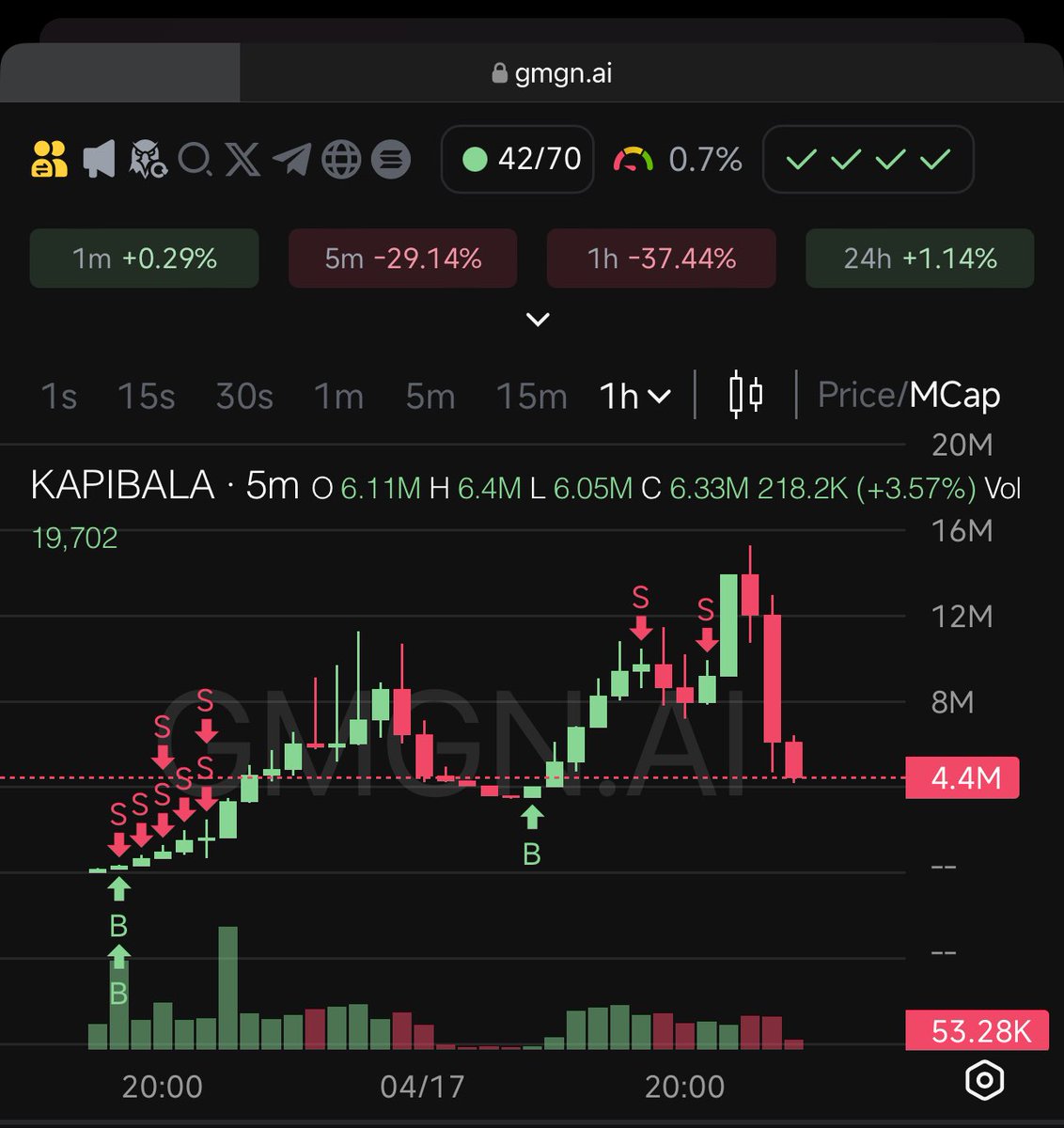Click the 04/17 date axis label
The height and width of the screenshot is (1128, 1064).
[x=422, y=1087]
